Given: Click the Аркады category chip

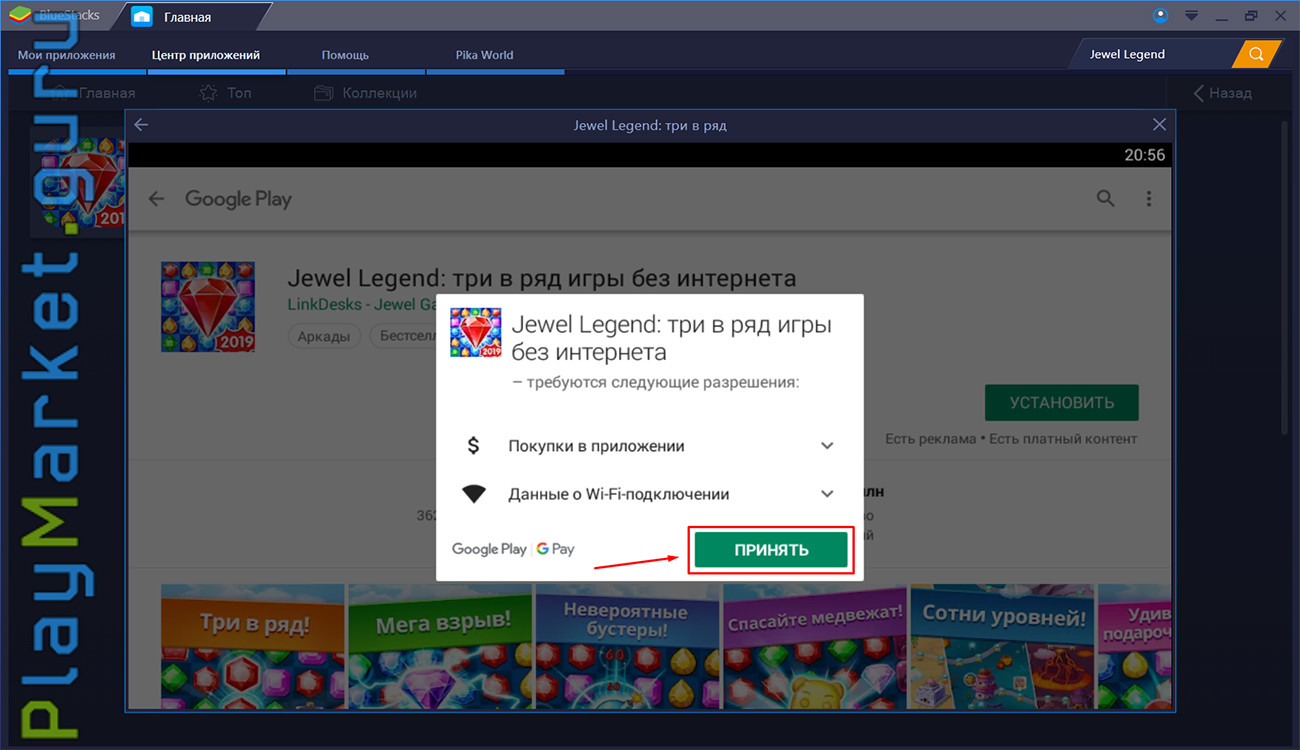Looking at the screenshot, I should coord(325,336).
